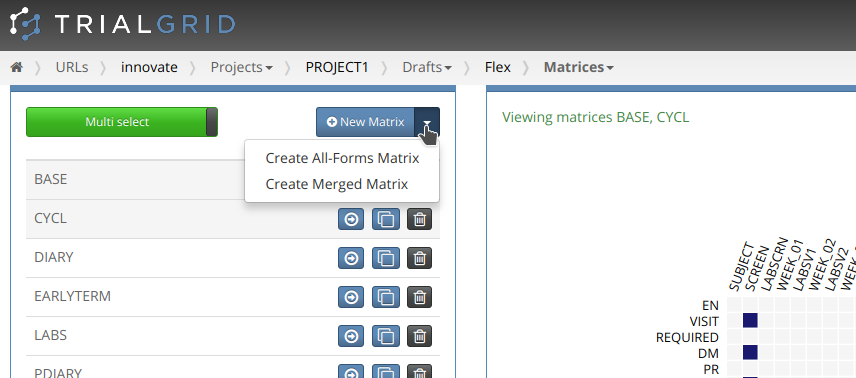Copy the EARLYTERM matrix
This screenshot has width=856, height=378.
[x=386, y=297]
